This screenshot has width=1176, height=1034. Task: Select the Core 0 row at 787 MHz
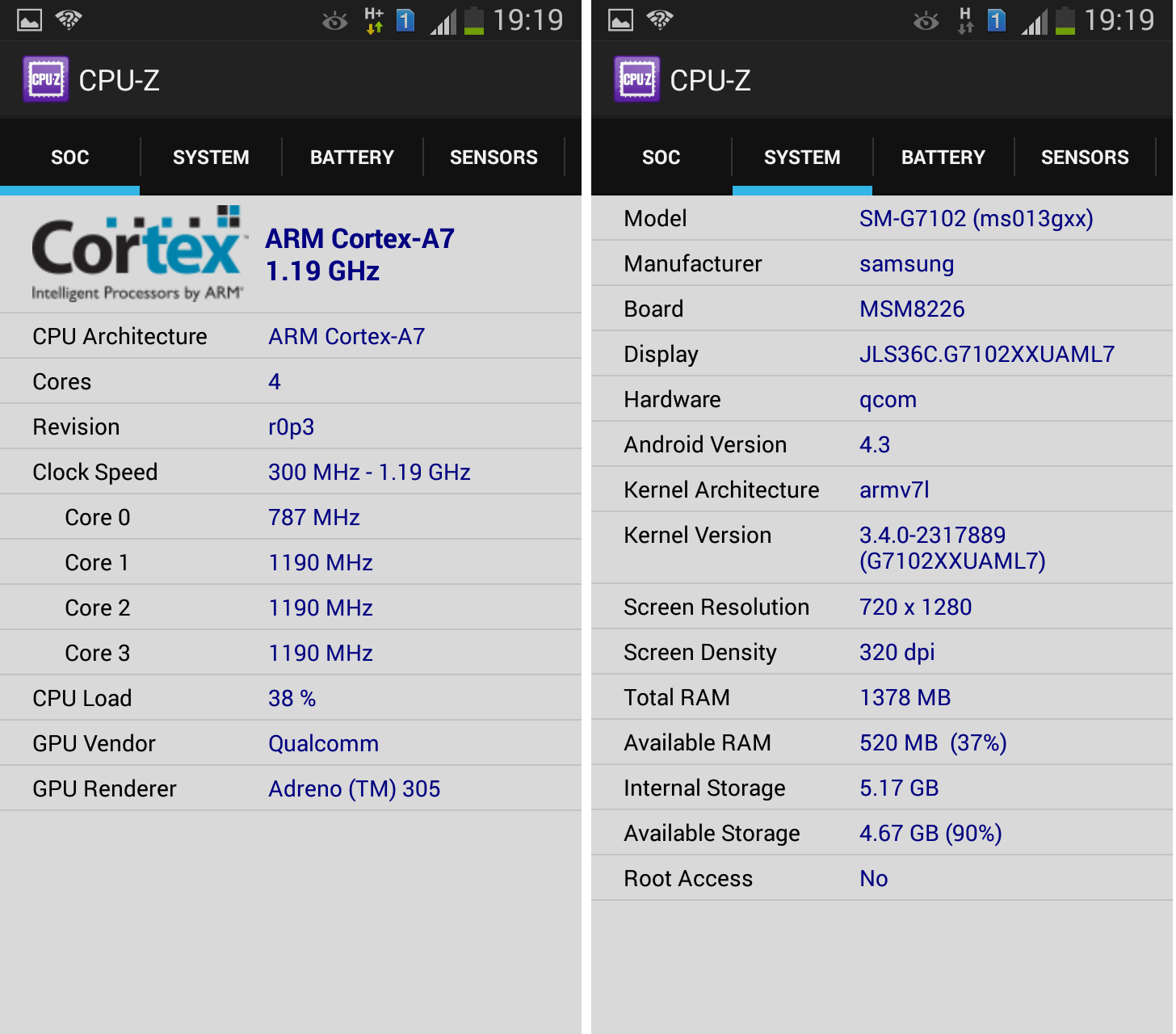click(291, 517)
